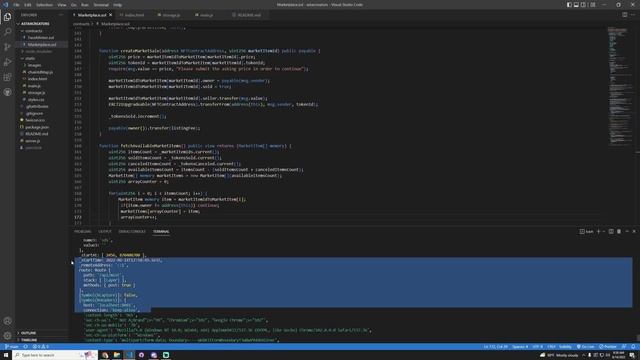The width and height of the screenshot is (640, 360).
Task: Open main.js from the Explorer tree
Action: (x=34, y=86)
